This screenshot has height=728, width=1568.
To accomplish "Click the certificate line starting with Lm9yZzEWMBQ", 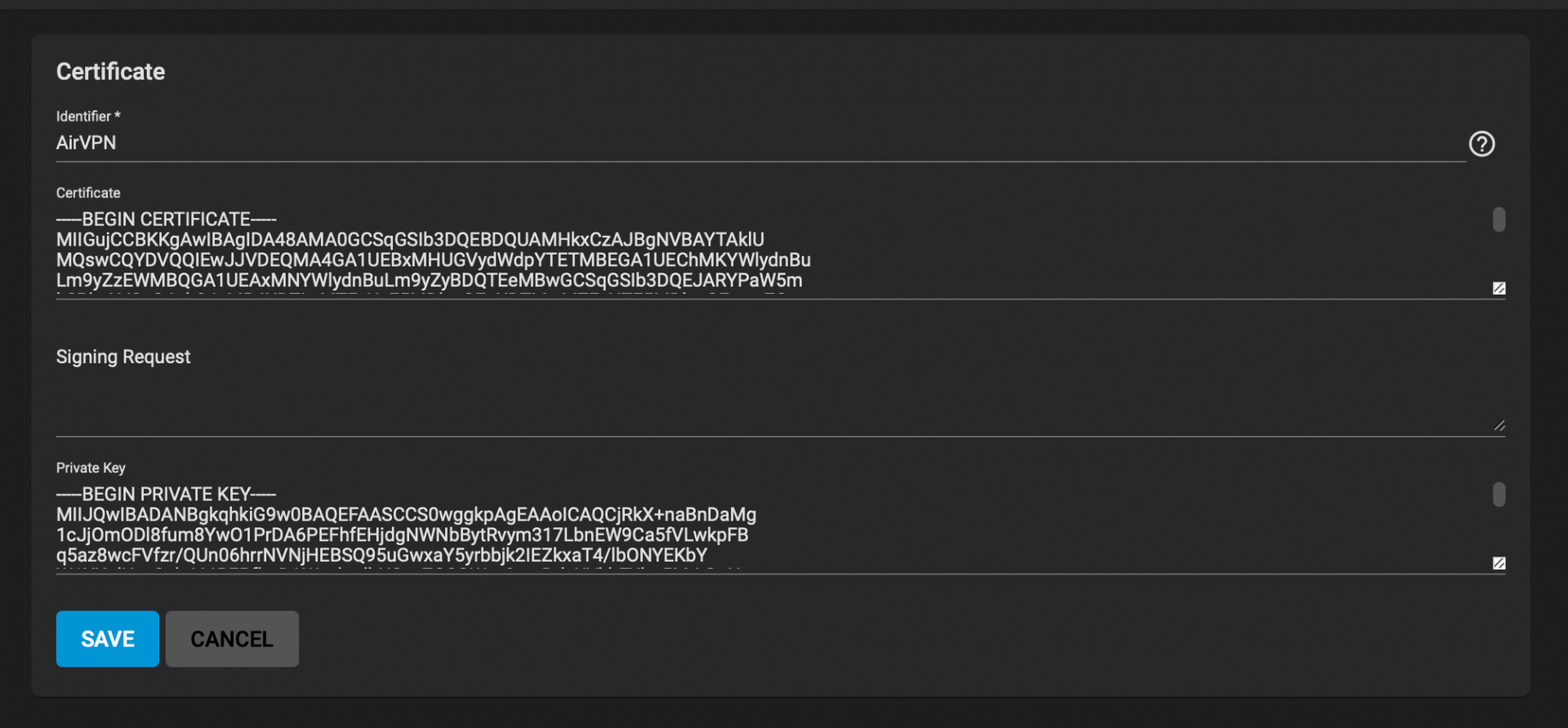I will (429, 281).
